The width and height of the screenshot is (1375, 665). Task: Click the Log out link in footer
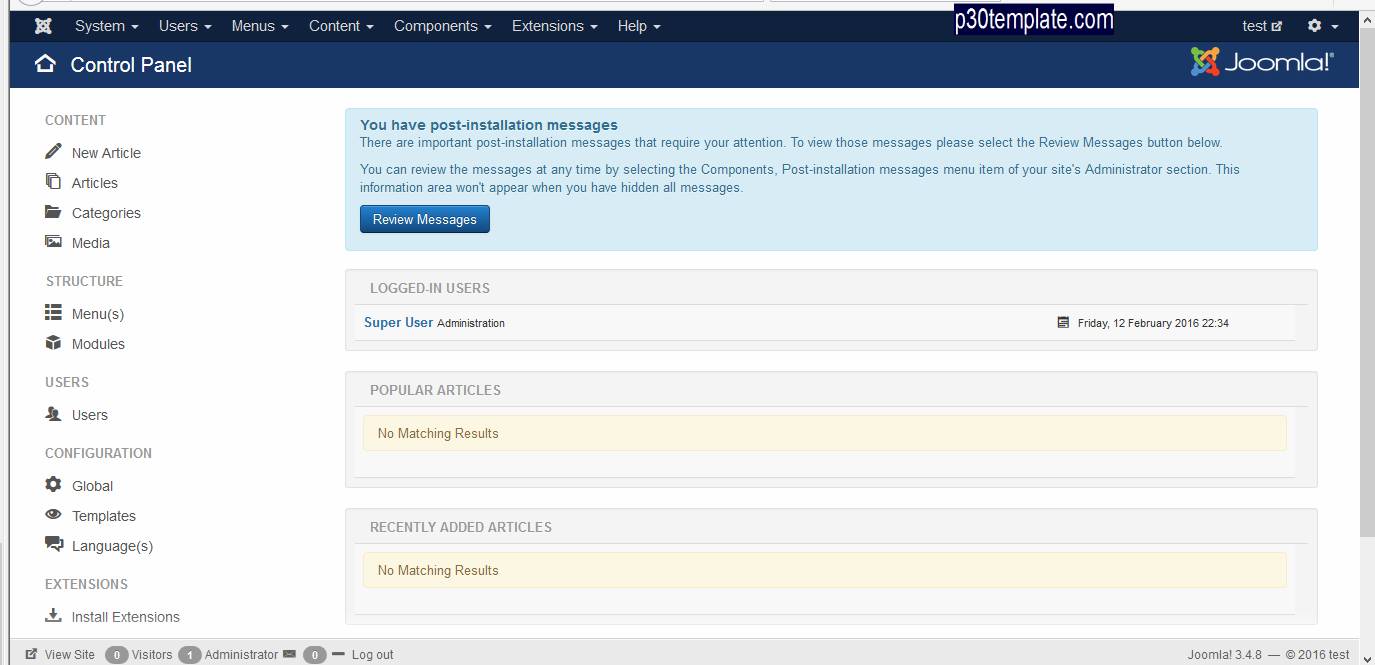372,654
